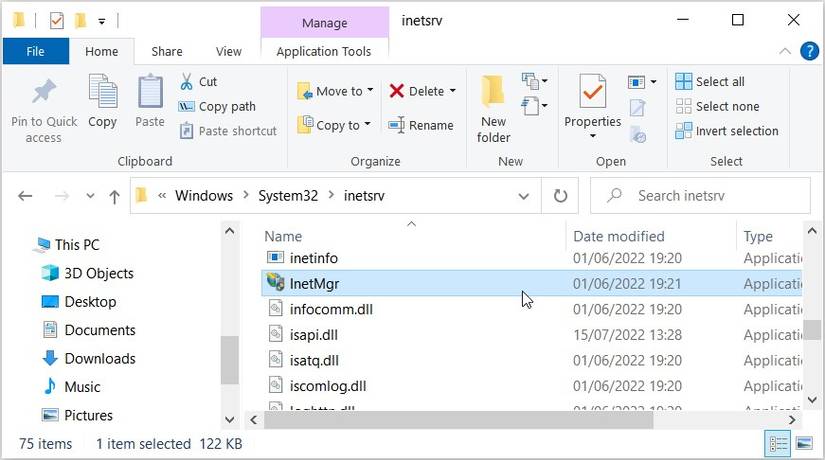Click System32 in the breadcrumb path
This screenshot has width=825, height=460.
coord(288,196)
